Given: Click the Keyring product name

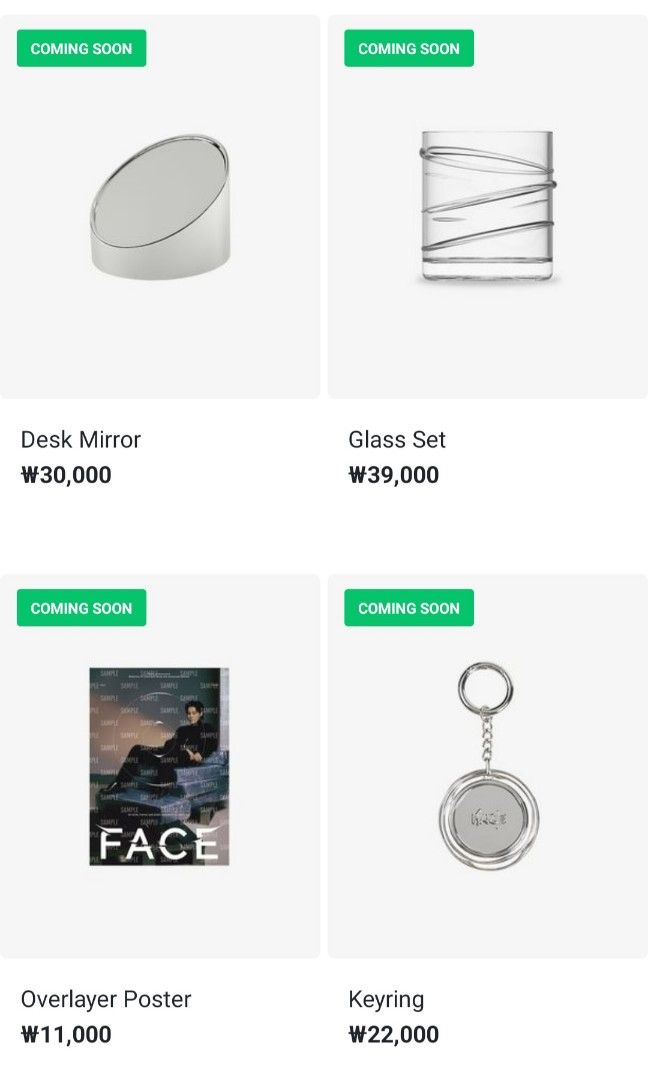Looking at the screenshot, I should pyautogui.click(x=386, y=999).
